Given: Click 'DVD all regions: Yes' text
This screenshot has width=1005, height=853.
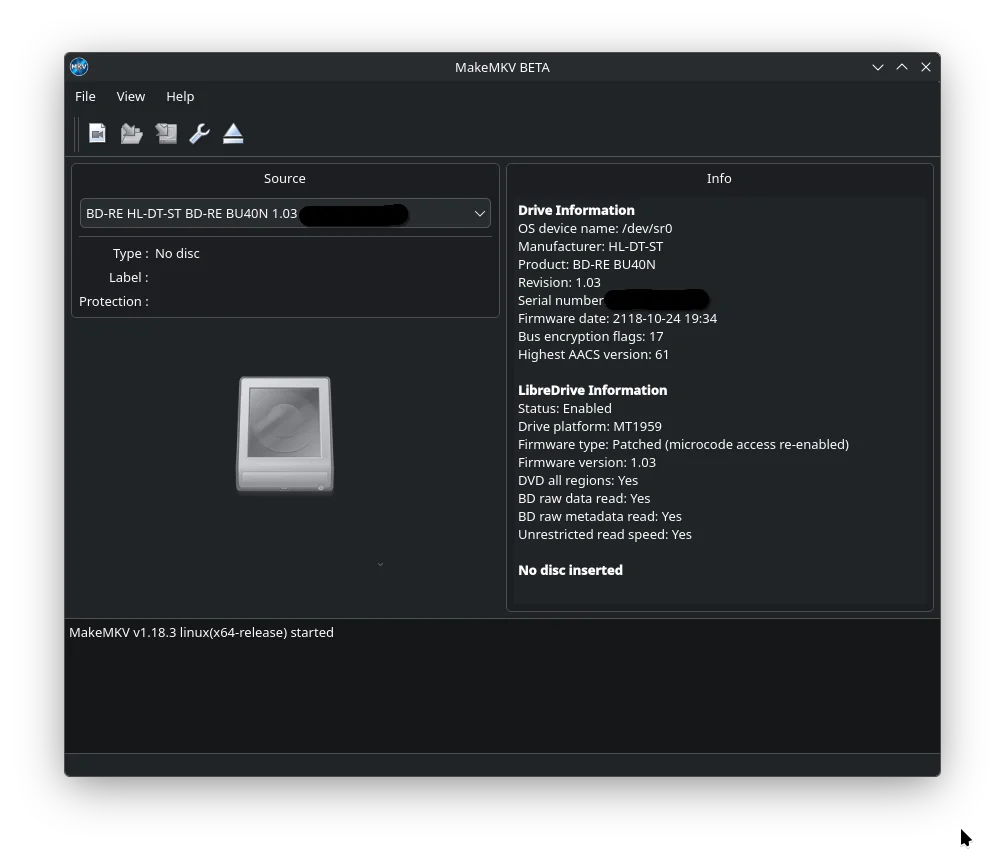Looking at the screenshot, I should coord(577,480).
